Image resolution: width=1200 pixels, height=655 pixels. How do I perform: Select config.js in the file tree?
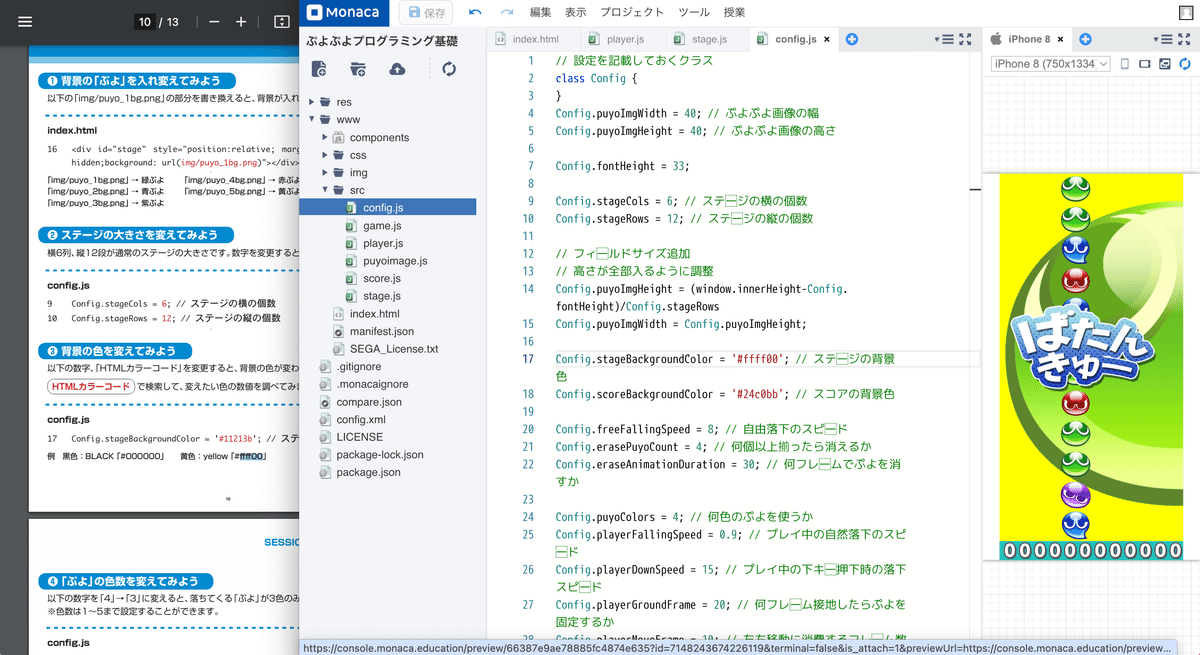point(388,208)
